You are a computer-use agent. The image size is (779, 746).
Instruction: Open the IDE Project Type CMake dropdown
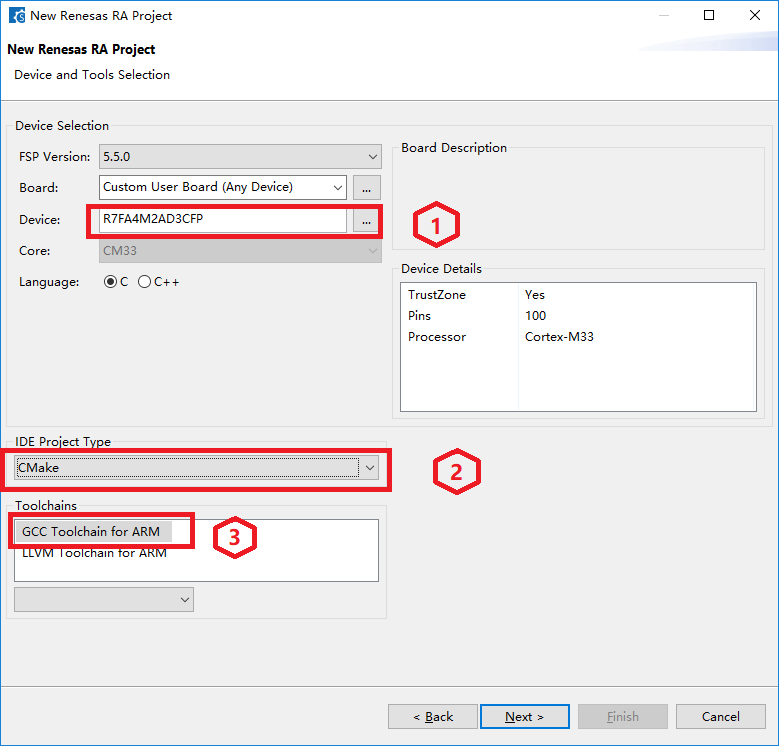click(x=196, y=468)
